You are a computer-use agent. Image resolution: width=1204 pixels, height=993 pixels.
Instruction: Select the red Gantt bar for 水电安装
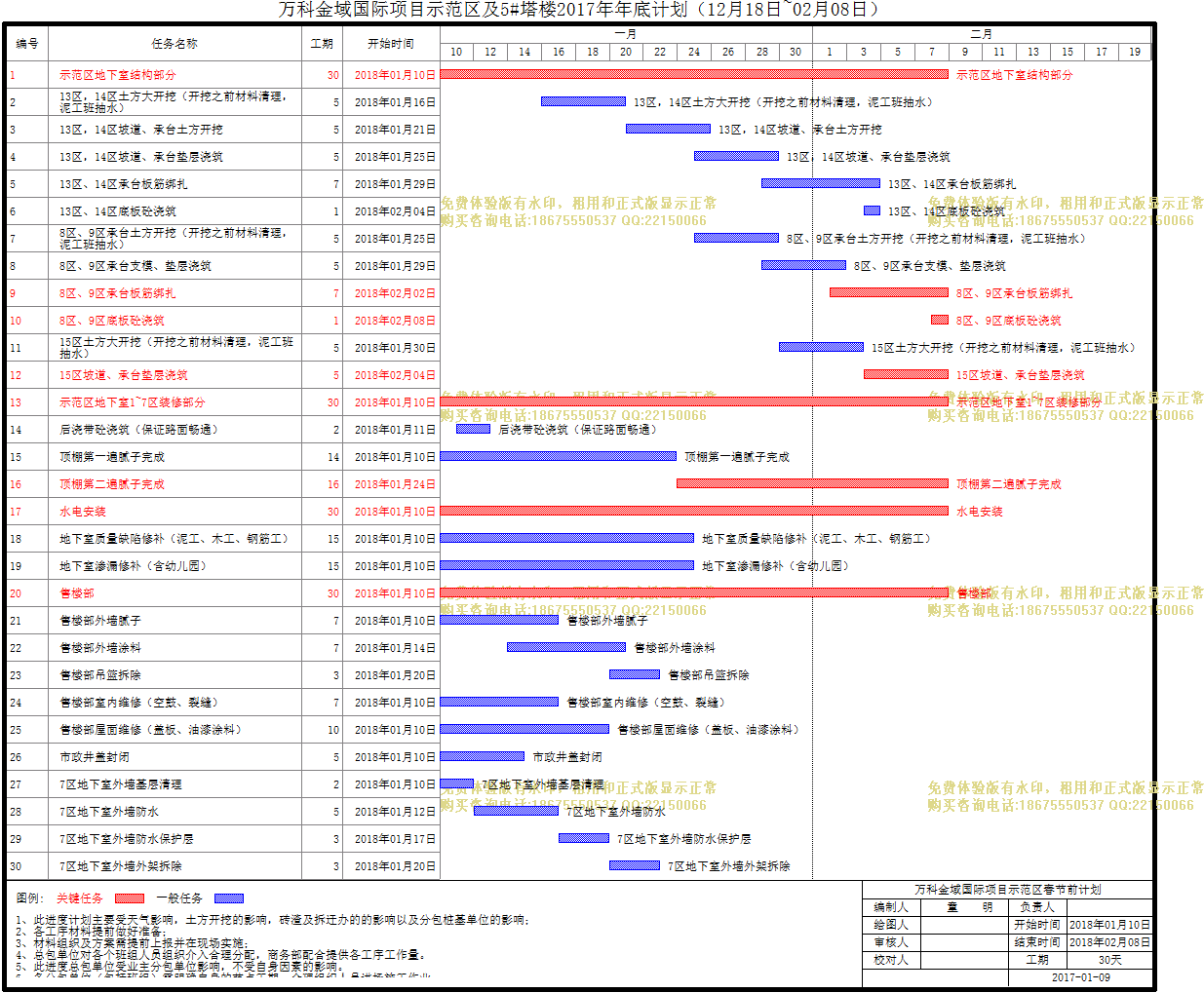[694, 511]
